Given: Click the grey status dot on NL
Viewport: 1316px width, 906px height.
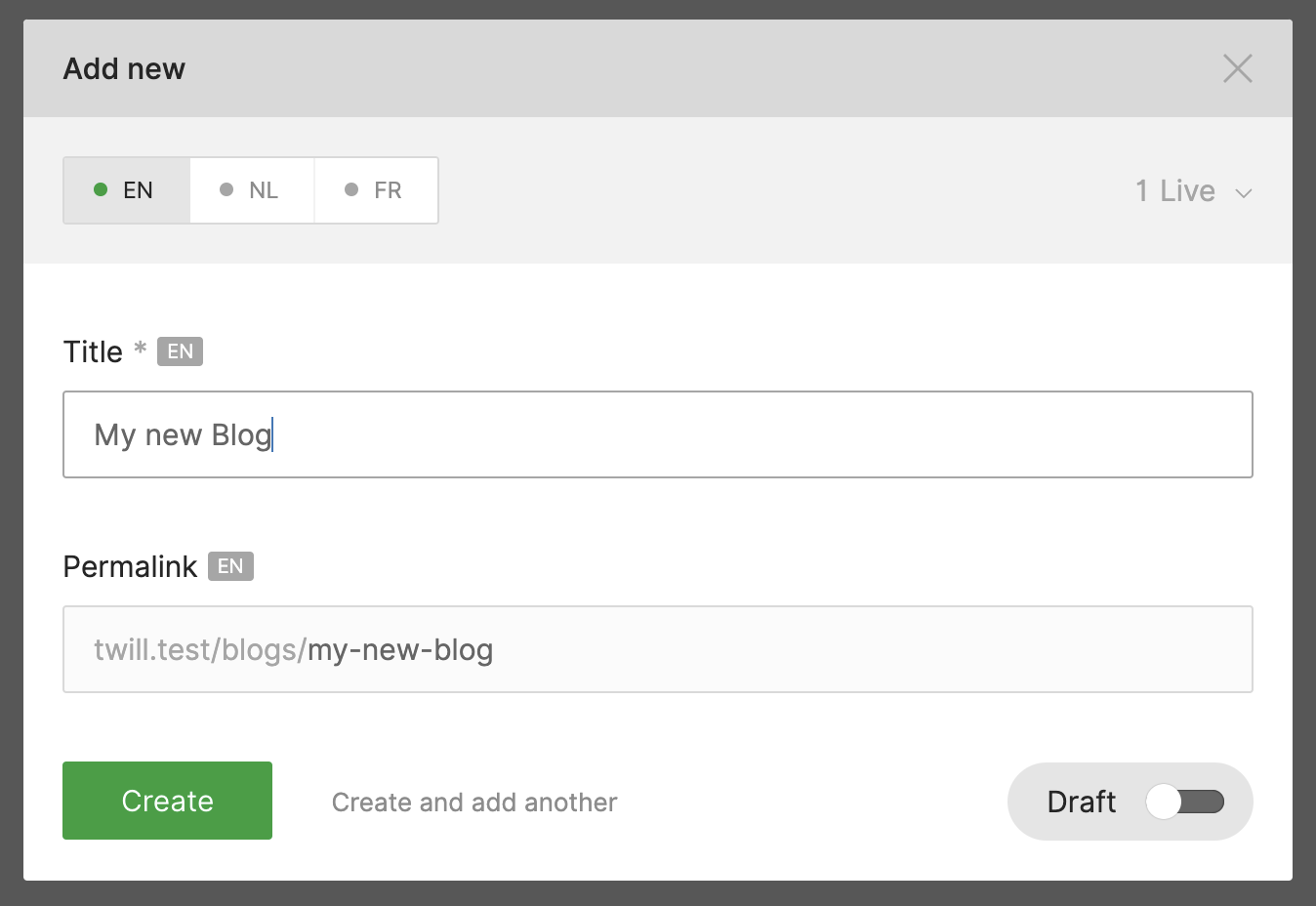Looking at the screenshot, I should [226, 189].
